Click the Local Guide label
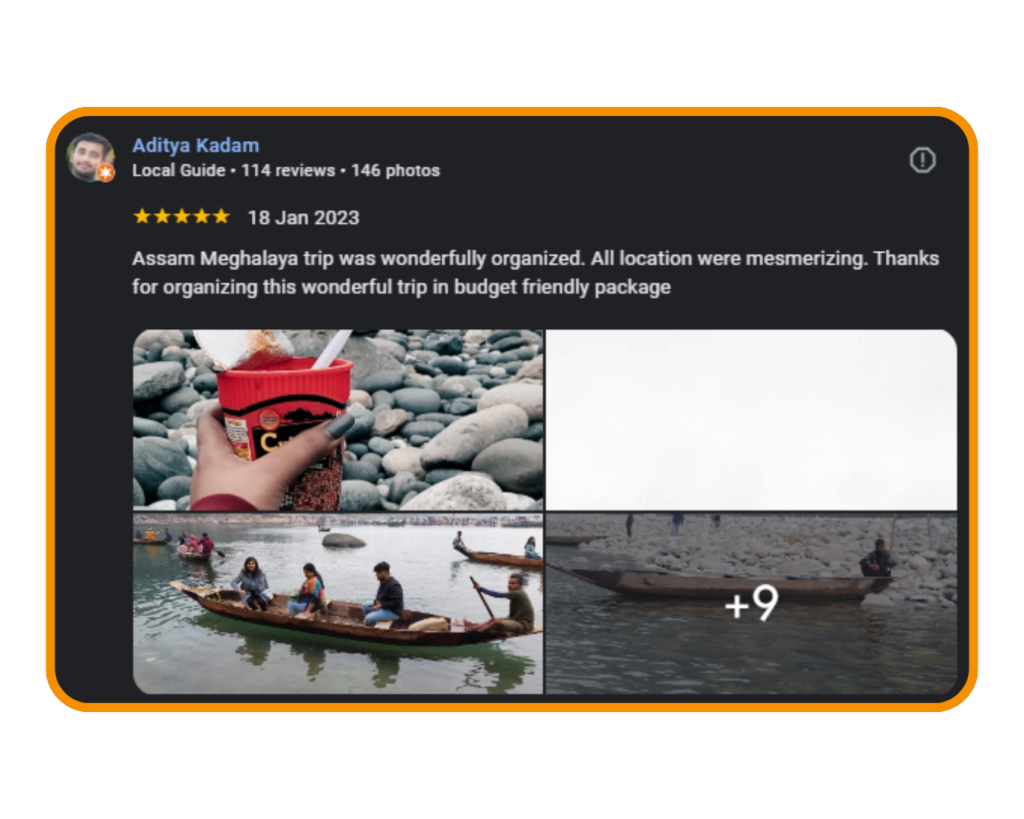This screenshot has width=1024, height=819. click(179, 170)
